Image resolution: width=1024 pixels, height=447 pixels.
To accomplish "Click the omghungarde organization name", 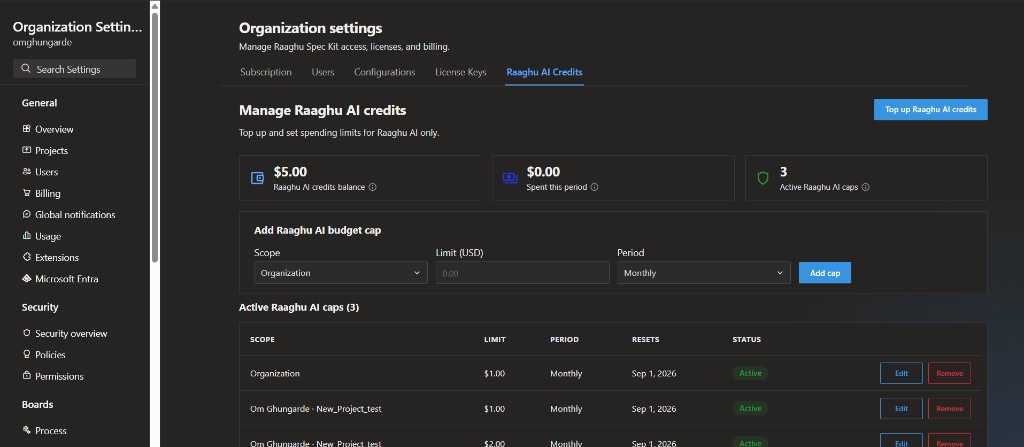I will coord(42,42).
